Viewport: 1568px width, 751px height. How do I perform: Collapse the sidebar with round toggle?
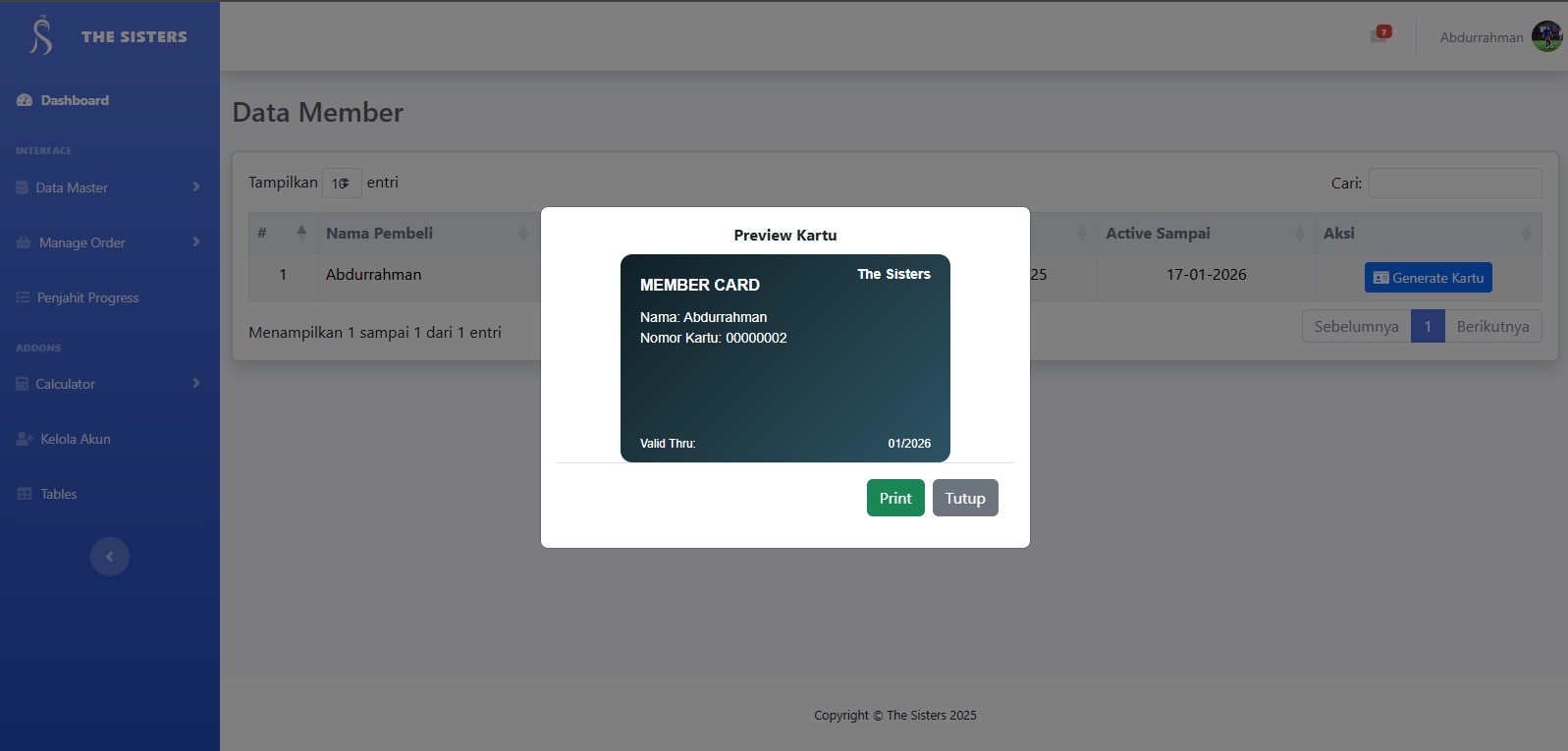click(x=110, y=557)
